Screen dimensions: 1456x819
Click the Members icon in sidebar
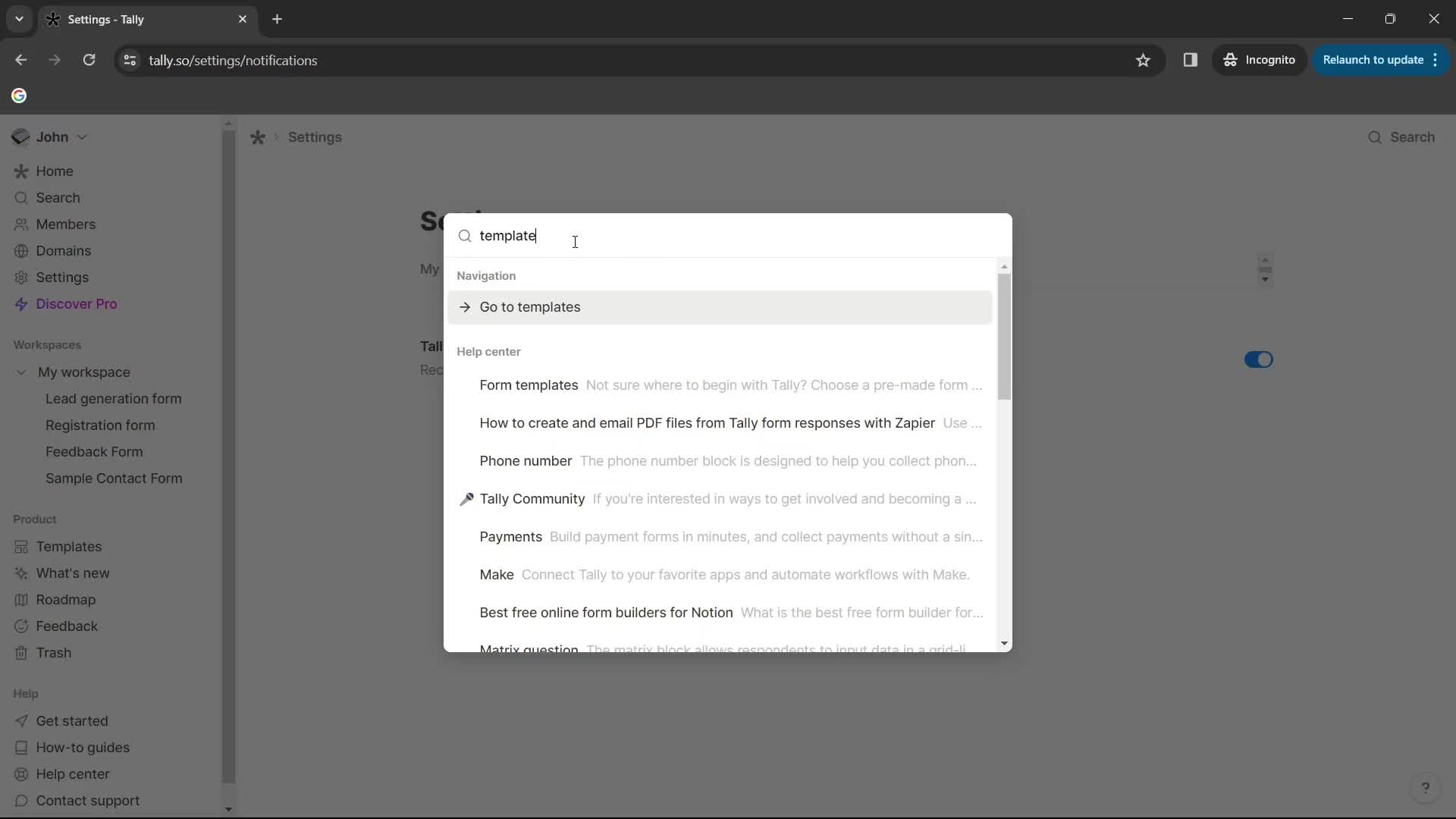21,224
